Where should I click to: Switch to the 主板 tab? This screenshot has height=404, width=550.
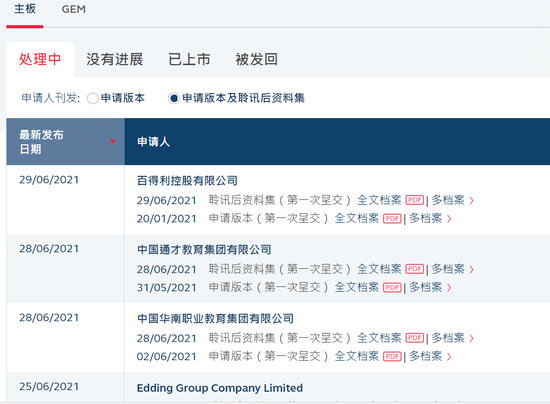(25, 9)
